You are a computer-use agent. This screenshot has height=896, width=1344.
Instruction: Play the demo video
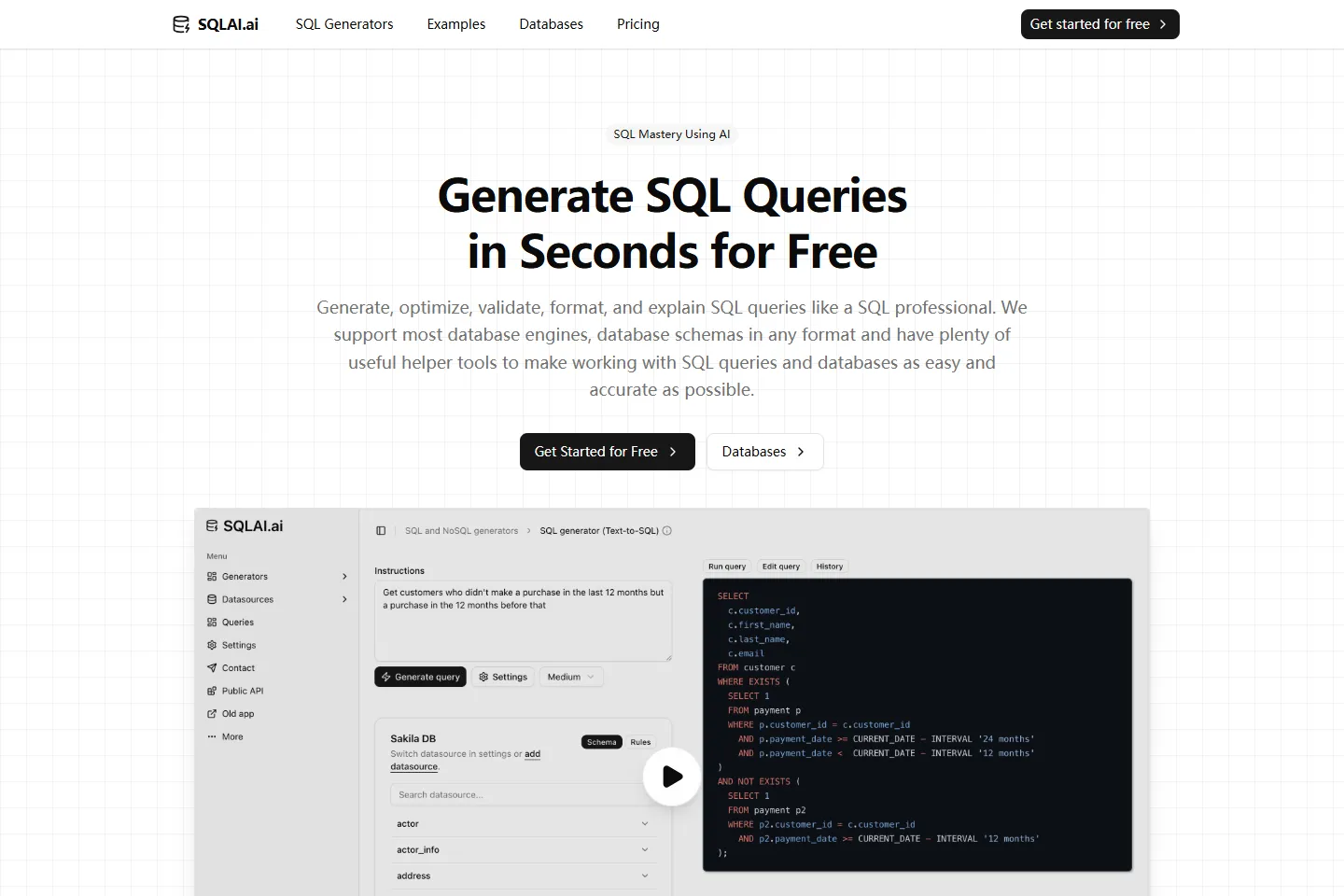click(672, 777)
